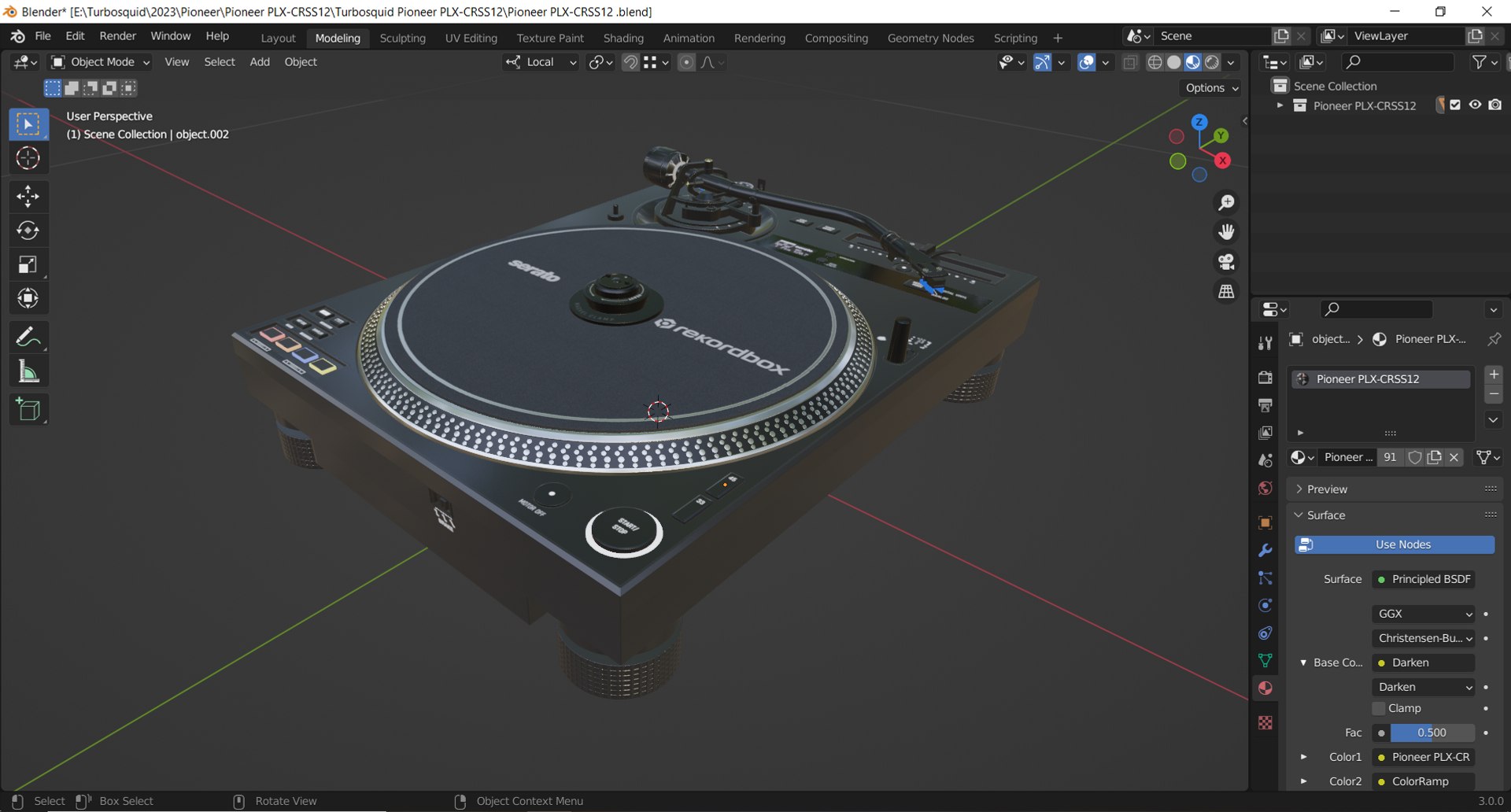Activate the Rotate tool
1511x812 pixels.
click(28, 231)
